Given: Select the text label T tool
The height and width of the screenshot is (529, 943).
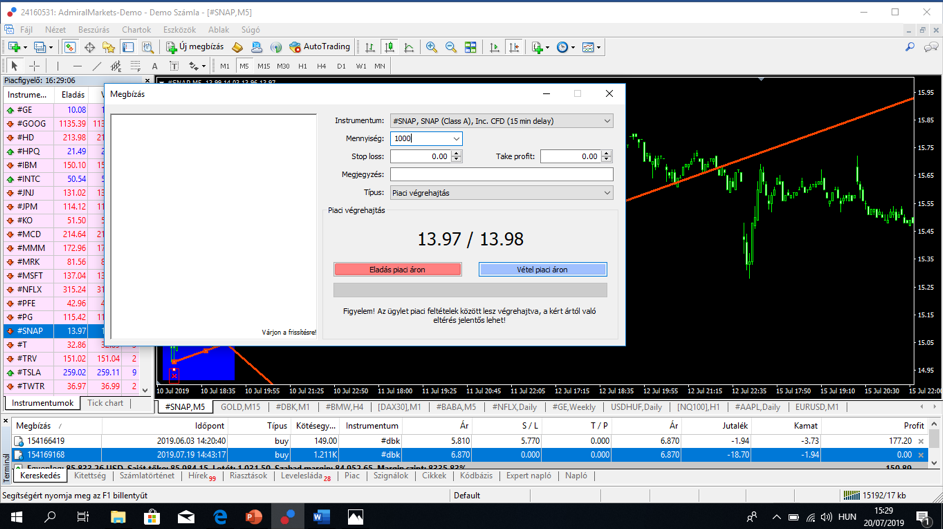Looking at the screenshot, I should (174, 66).
